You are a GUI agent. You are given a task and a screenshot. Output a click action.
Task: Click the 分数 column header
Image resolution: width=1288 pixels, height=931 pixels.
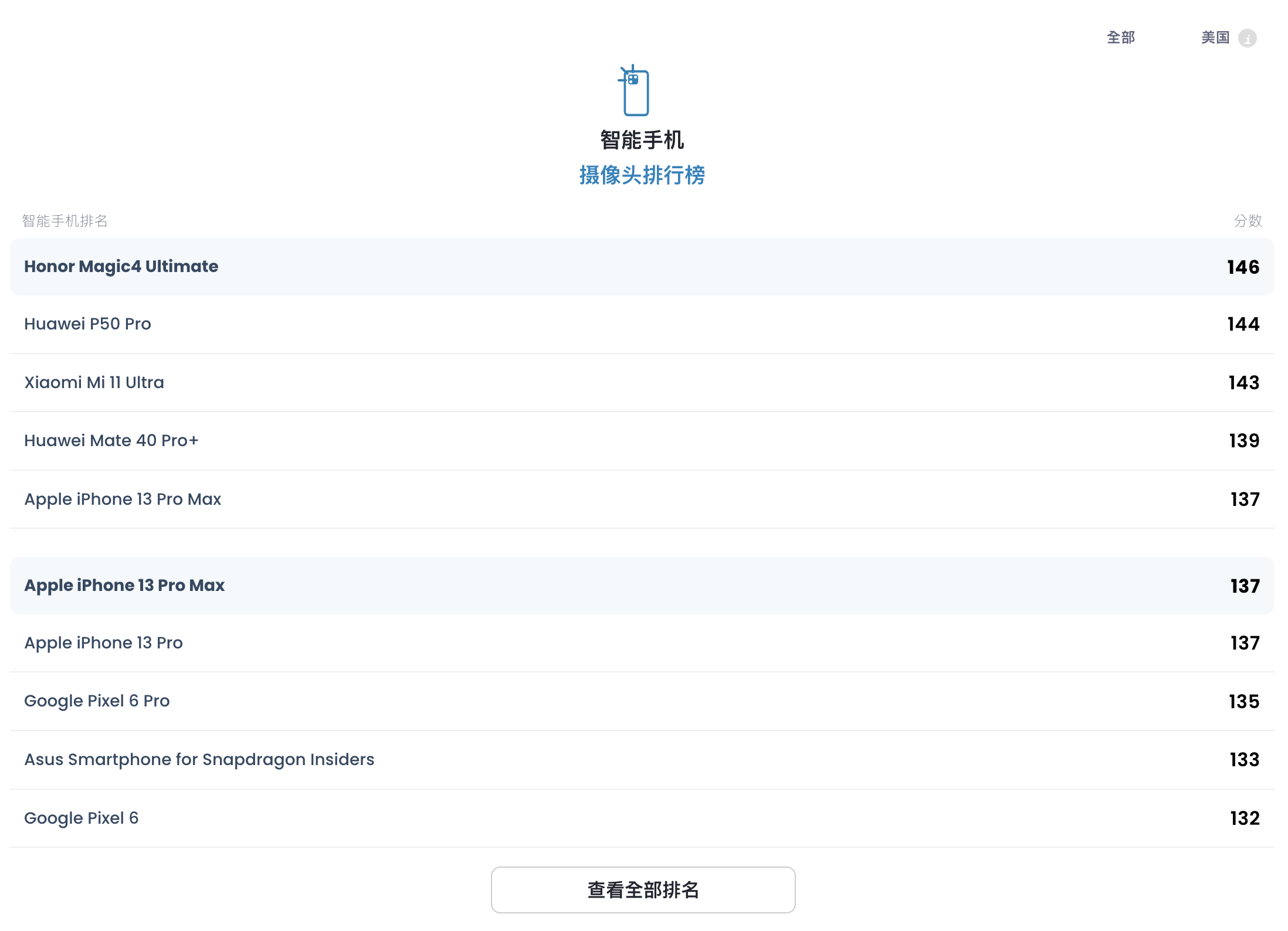1248,221
